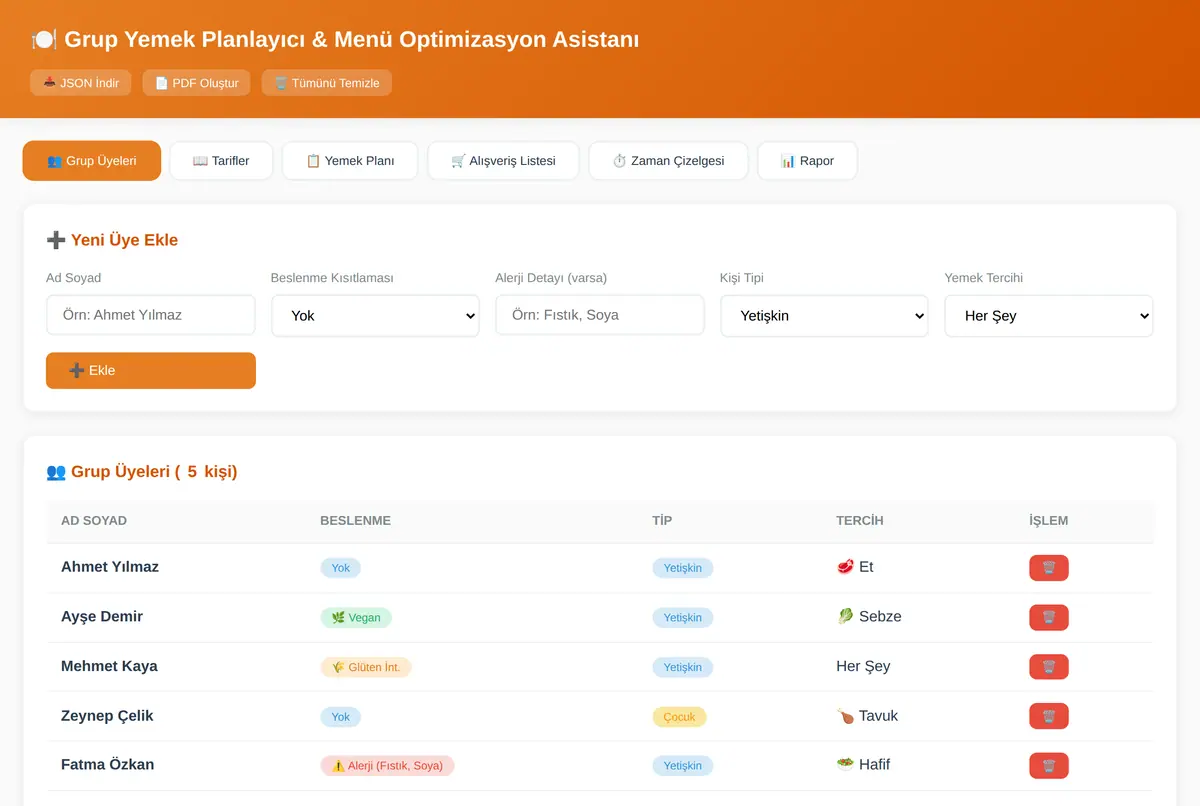
Task: Delete Ahmet Yılmaz with trash icon
Action: (1048, 568)
